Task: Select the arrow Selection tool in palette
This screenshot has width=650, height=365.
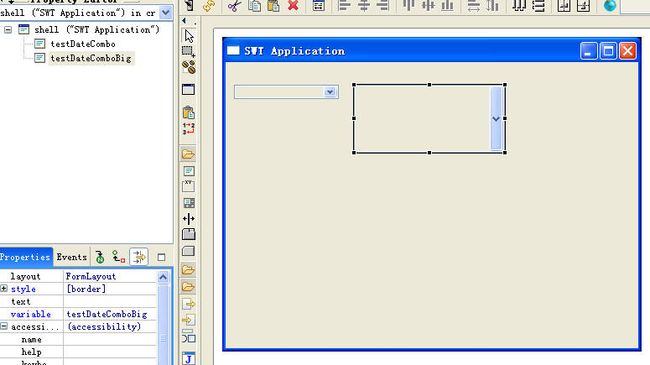Action: point(189,36)
